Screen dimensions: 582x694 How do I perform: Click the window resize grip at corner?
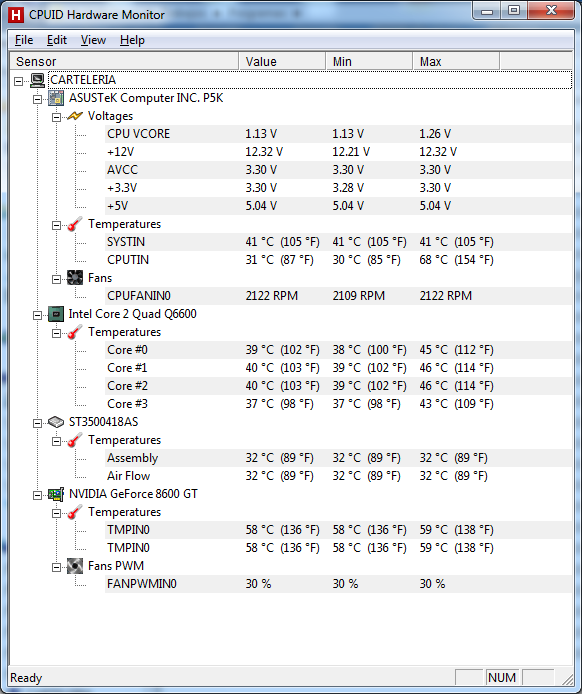click(x=567, y=679)
